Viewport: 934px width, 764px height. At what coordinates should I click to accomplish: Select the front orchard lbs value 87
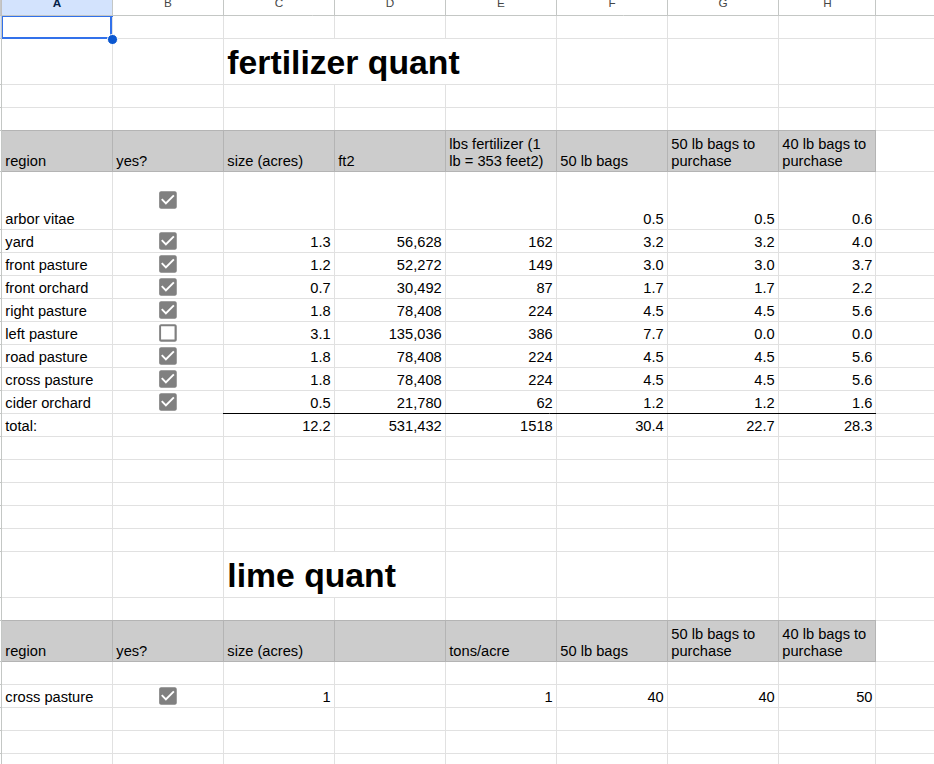tap(501, 288)
